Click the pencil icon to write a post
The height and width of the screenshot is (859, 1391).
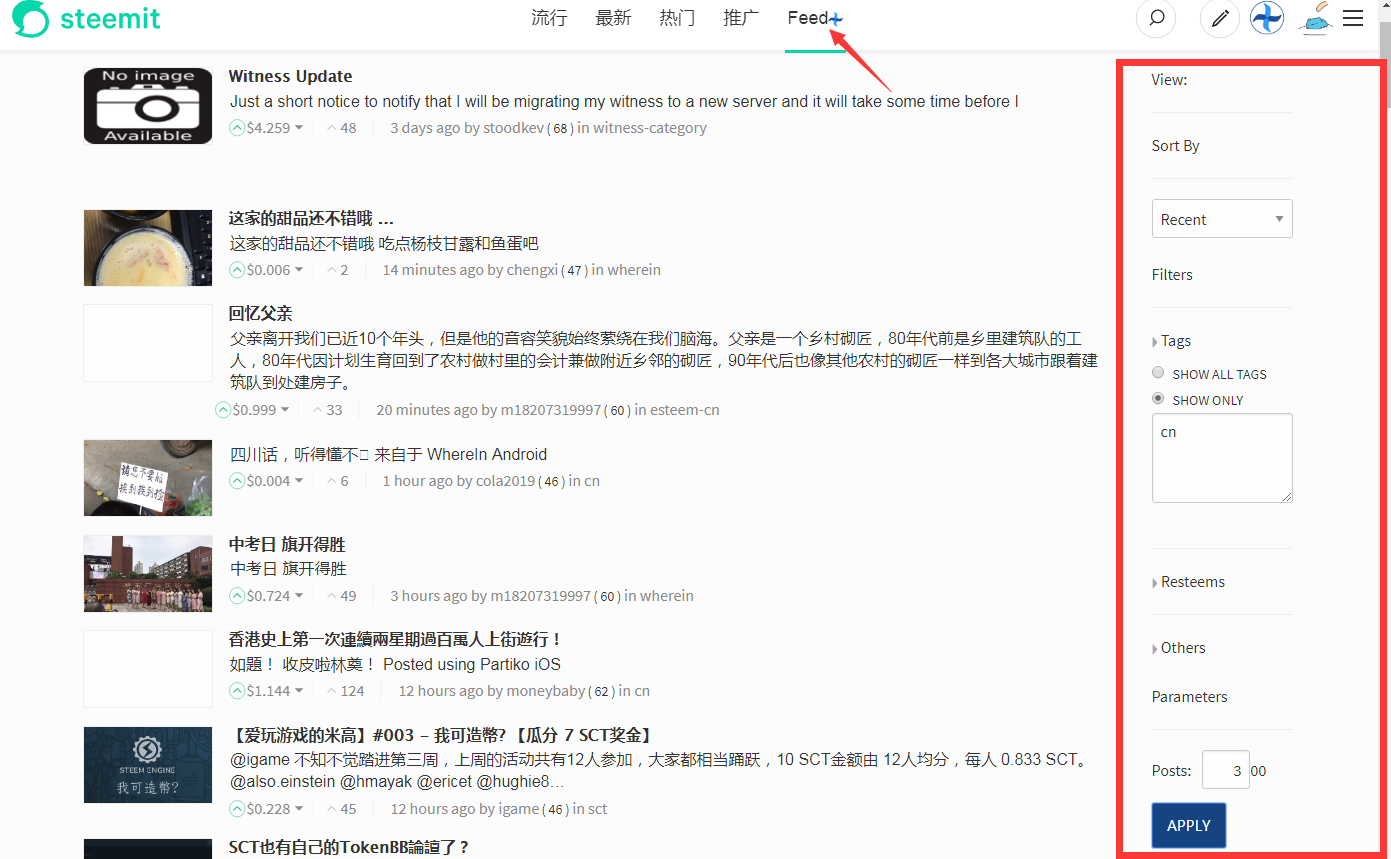pyautogui.click(x=1220, y=18)
